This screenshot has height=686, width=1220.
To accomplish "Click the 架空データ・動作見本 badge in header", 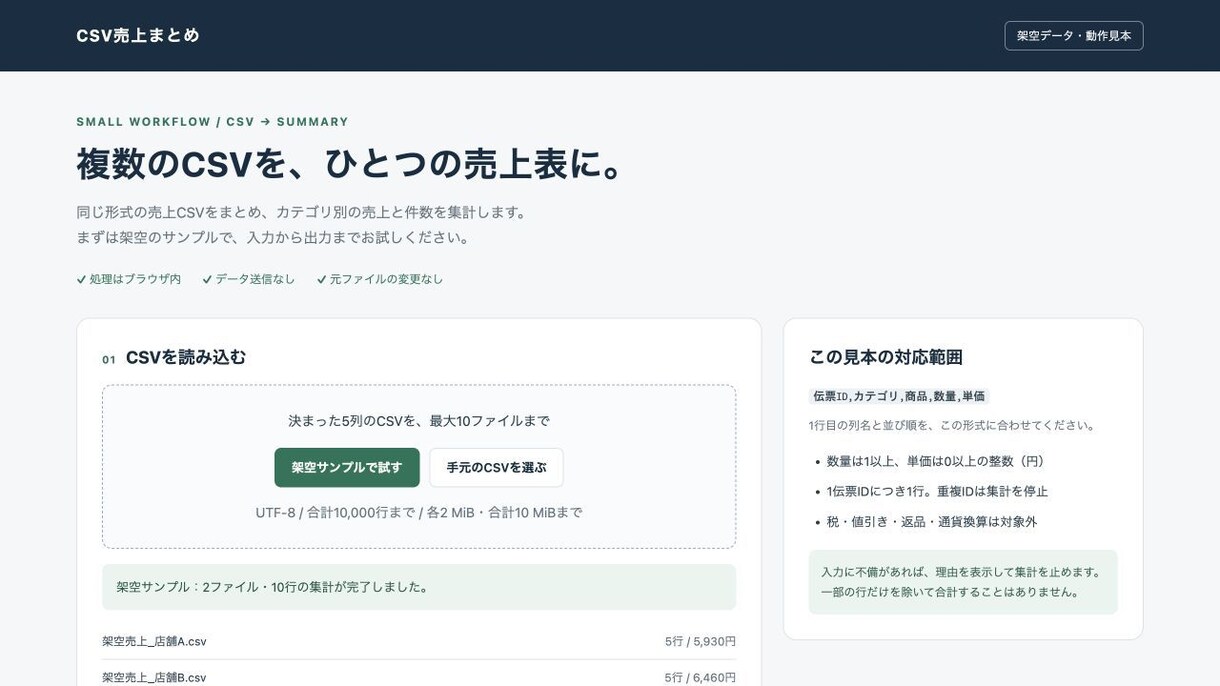I will pyautogui.click(x=1073, y=36).
